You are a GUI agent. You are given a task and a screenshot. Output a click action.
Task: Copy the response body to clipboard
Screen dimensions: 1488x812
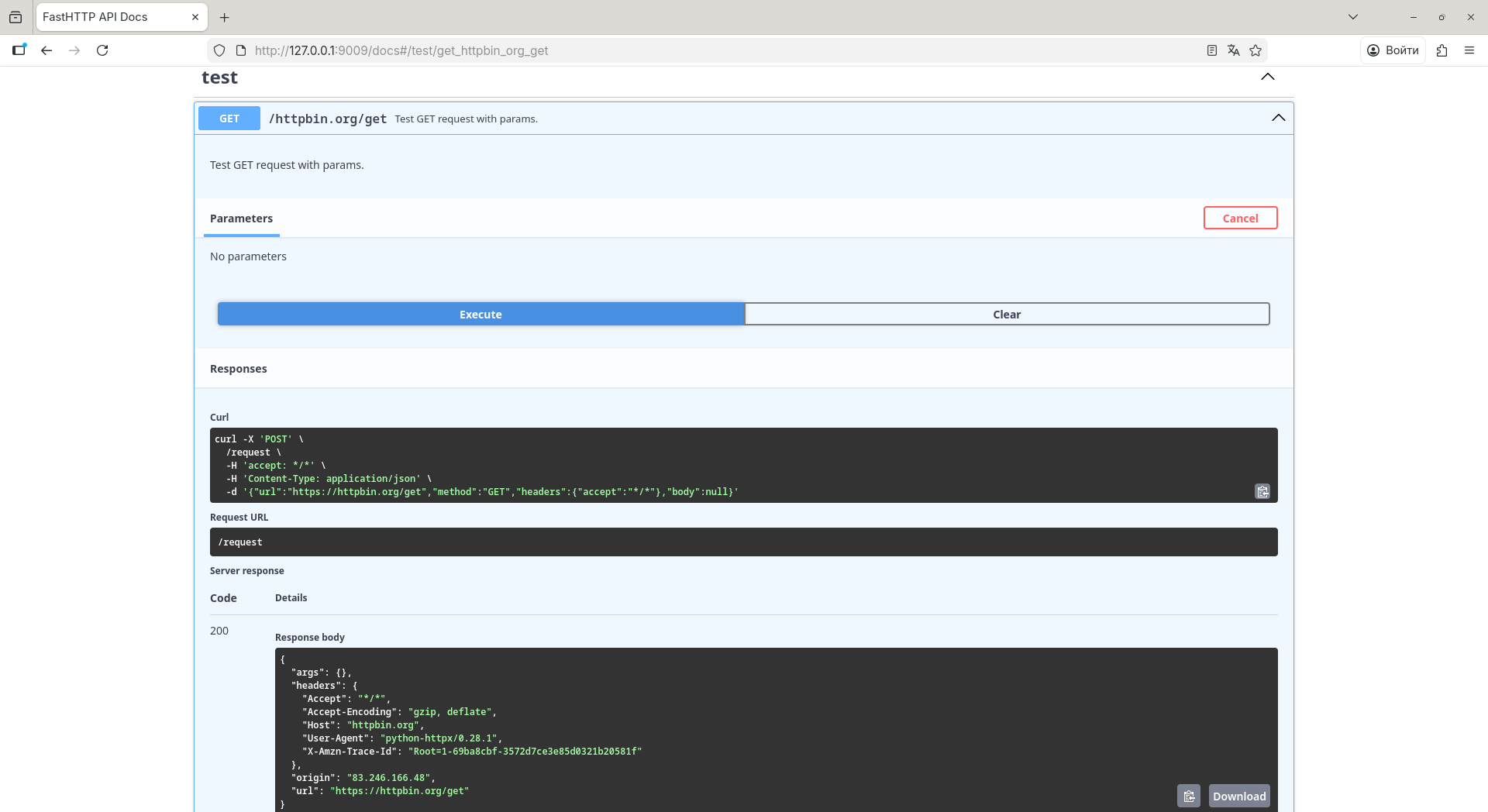[1189, 796]
